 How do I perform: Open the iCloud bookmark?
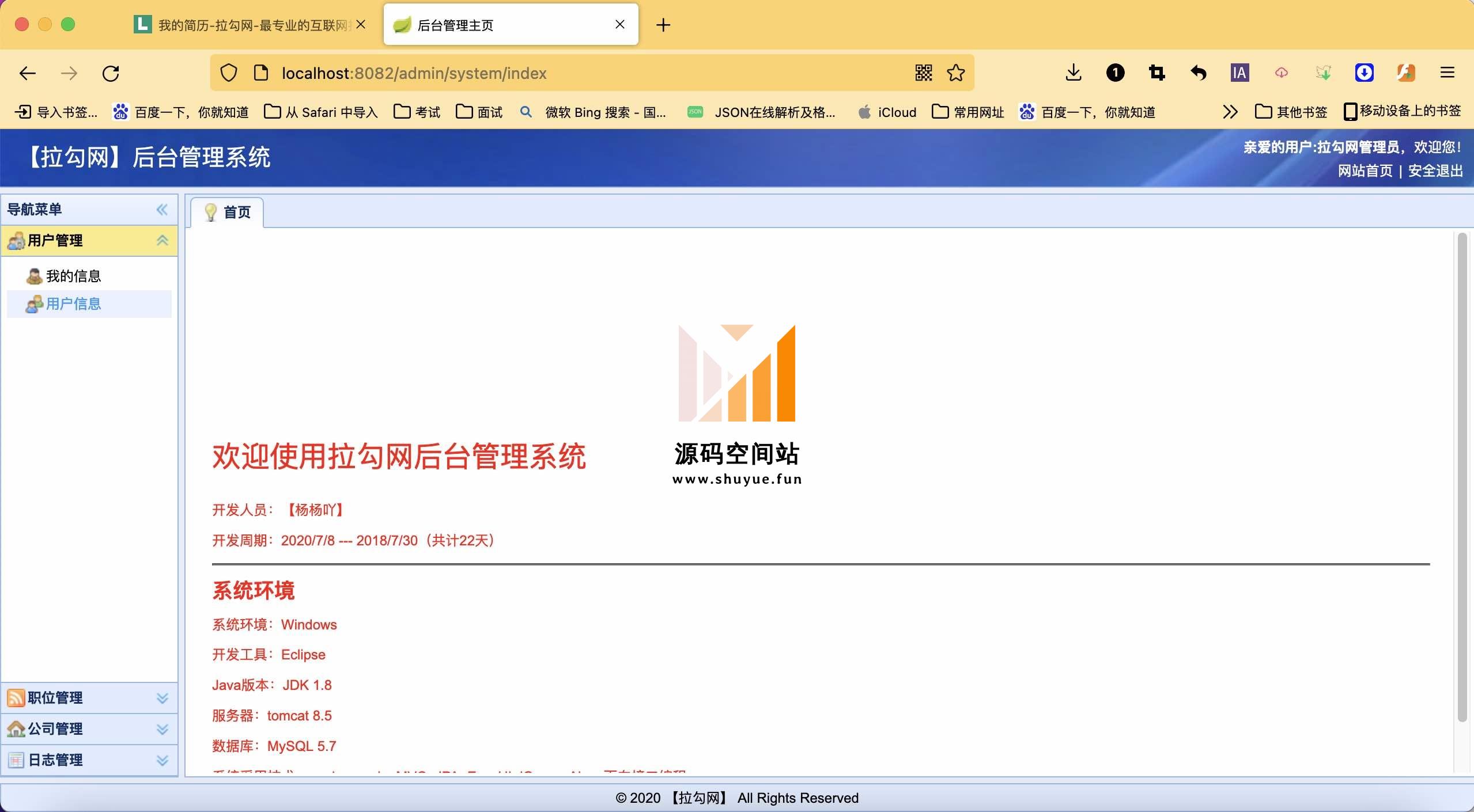tap(887, 112)
